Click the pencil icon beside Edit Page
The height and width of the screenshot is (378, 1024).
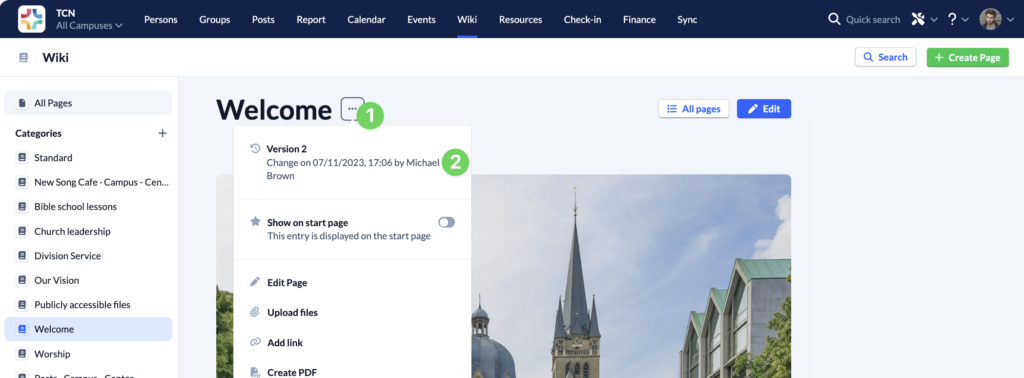(x=255, y=282)
